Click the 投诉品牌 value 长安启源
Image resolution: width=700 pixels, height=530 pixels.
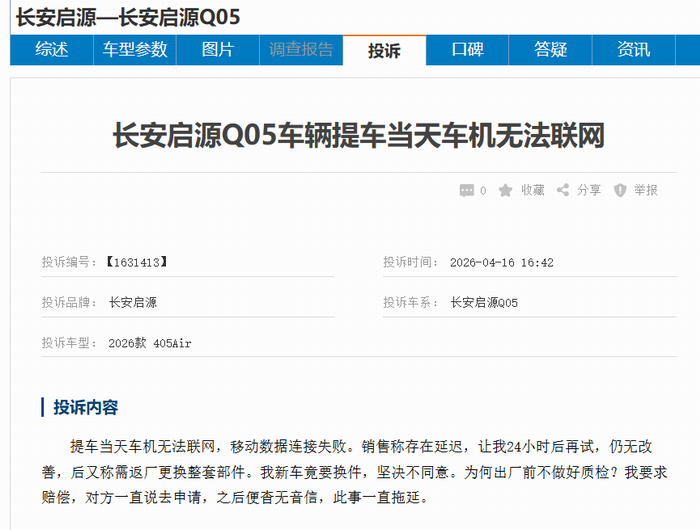pyautogui.click(x=133, y=302)
